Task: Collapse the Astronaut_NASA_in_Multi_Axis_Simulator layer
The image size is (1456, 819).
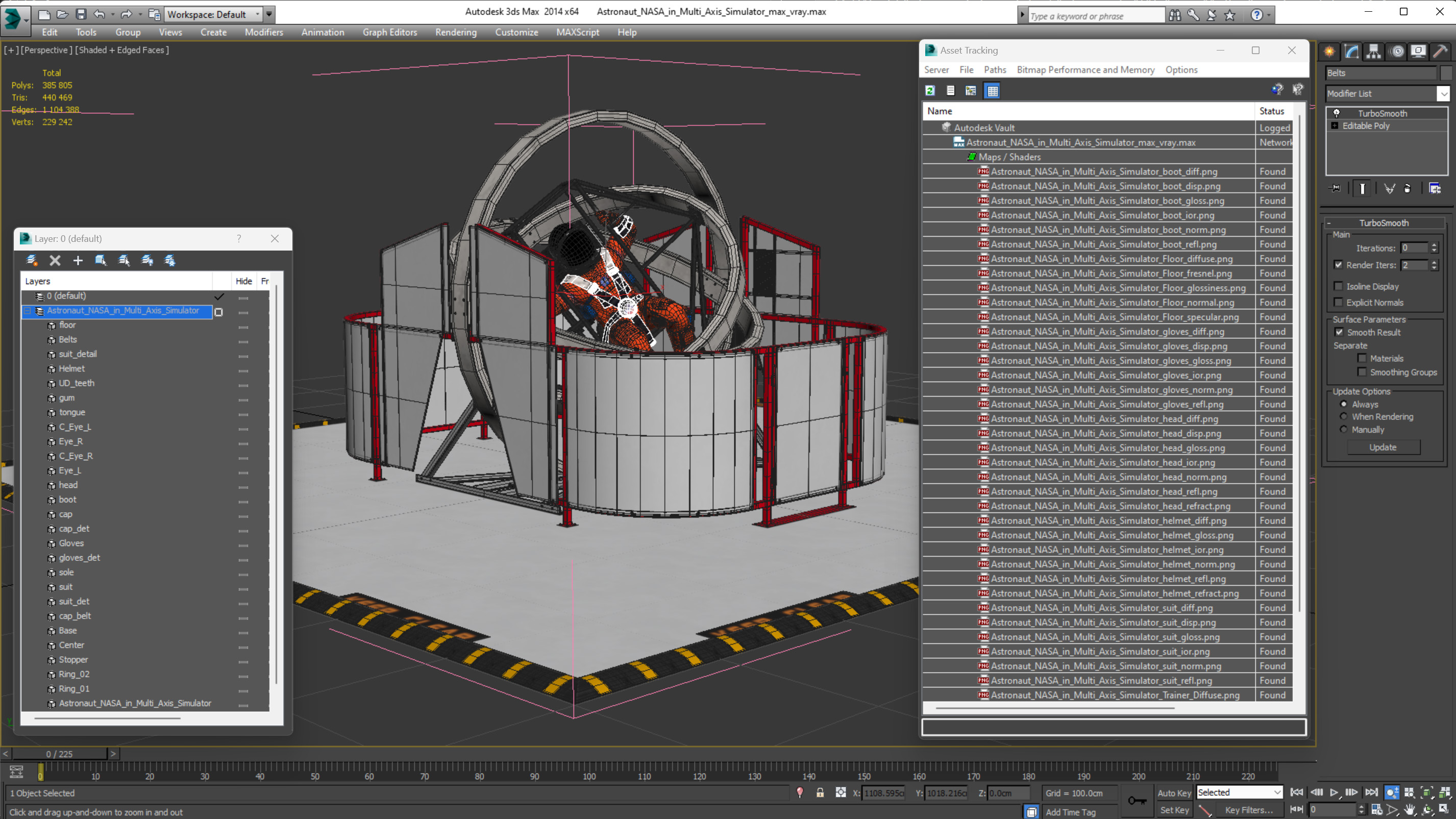Action: click(x=27, y=310)
